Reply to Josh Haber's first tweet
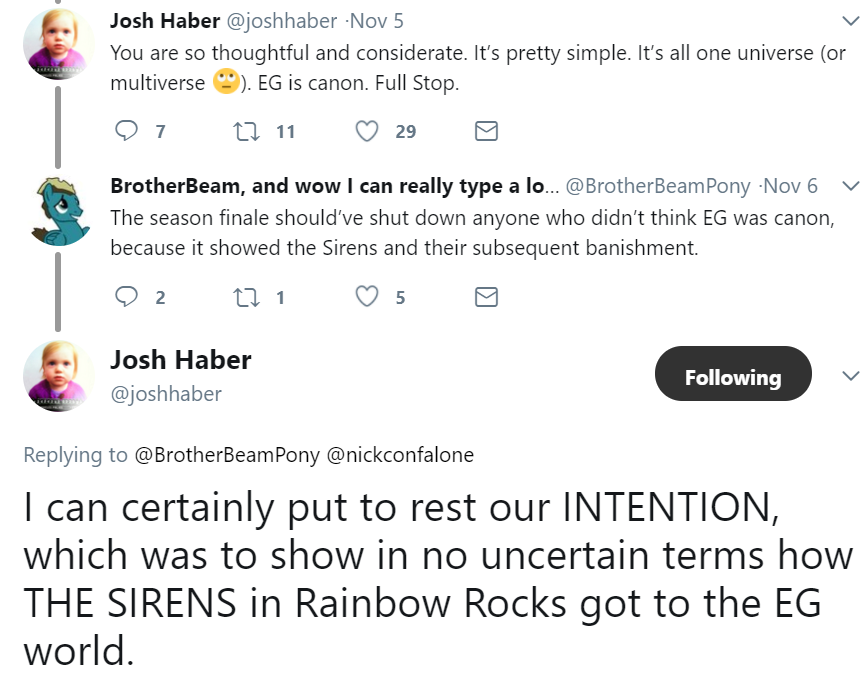 coord(127,131)
